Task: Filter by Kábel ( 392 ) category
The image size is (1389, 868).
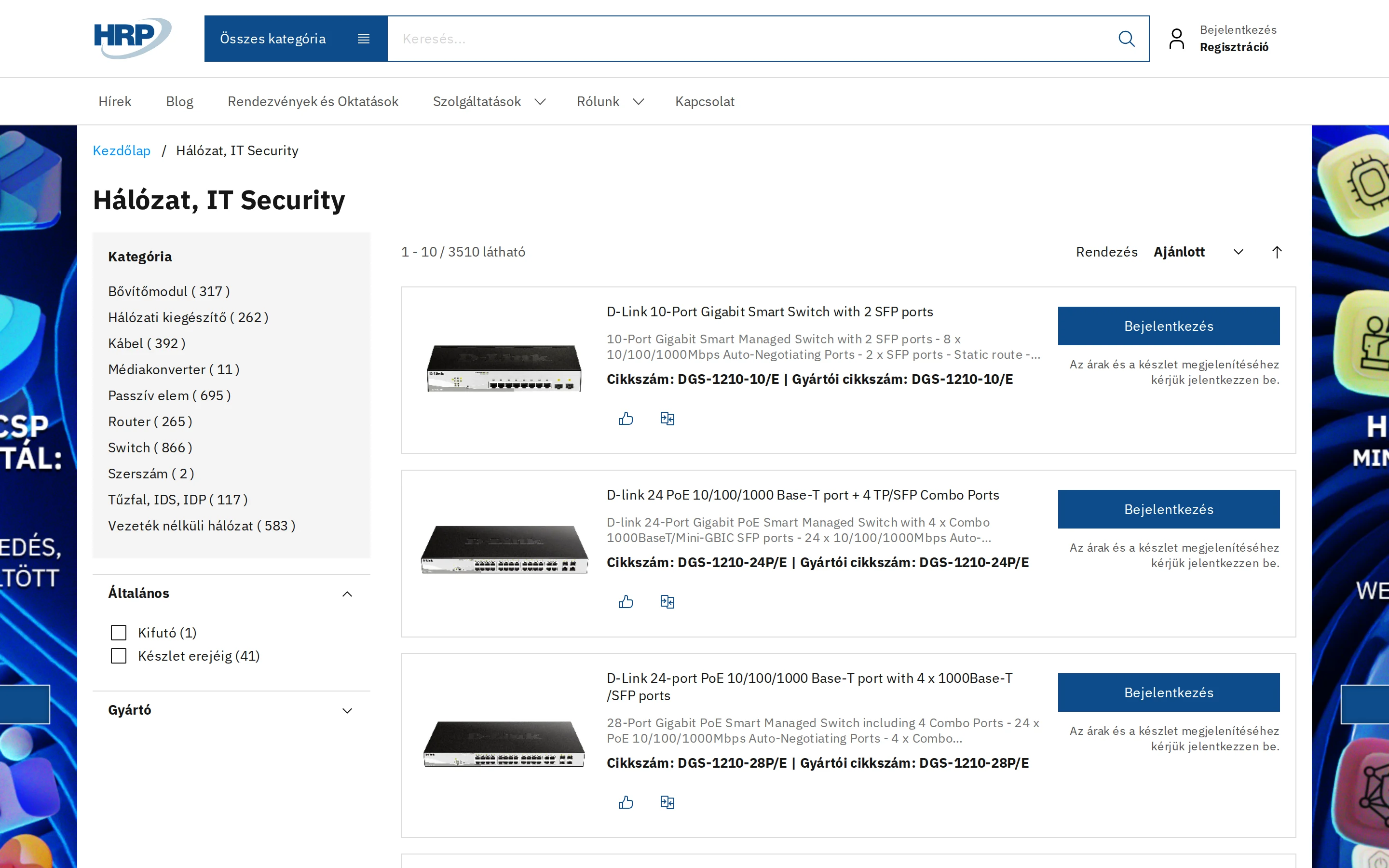Action: pos(147,344)
